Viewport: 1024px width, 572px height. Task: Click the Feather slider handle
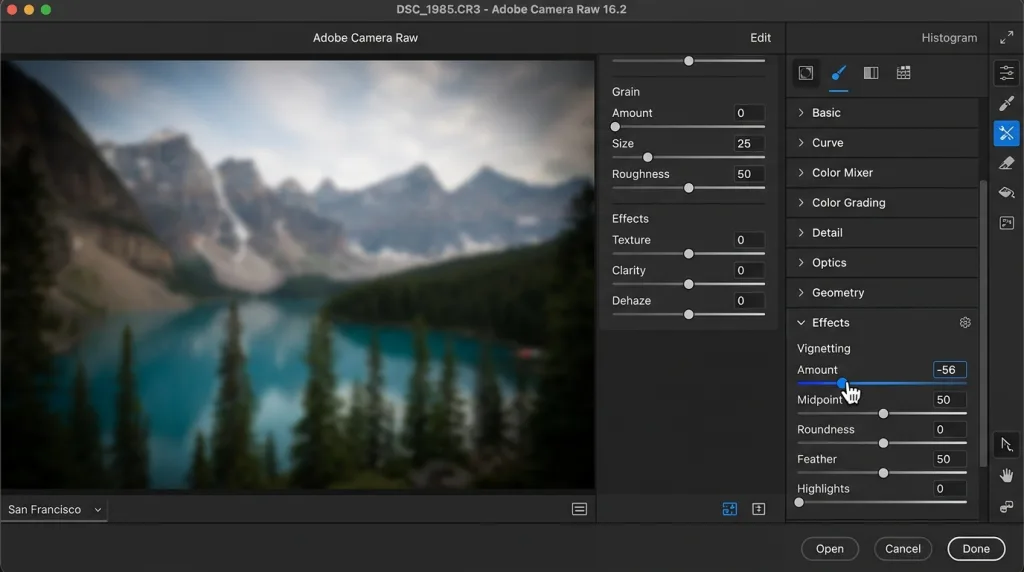click(883, 473)
